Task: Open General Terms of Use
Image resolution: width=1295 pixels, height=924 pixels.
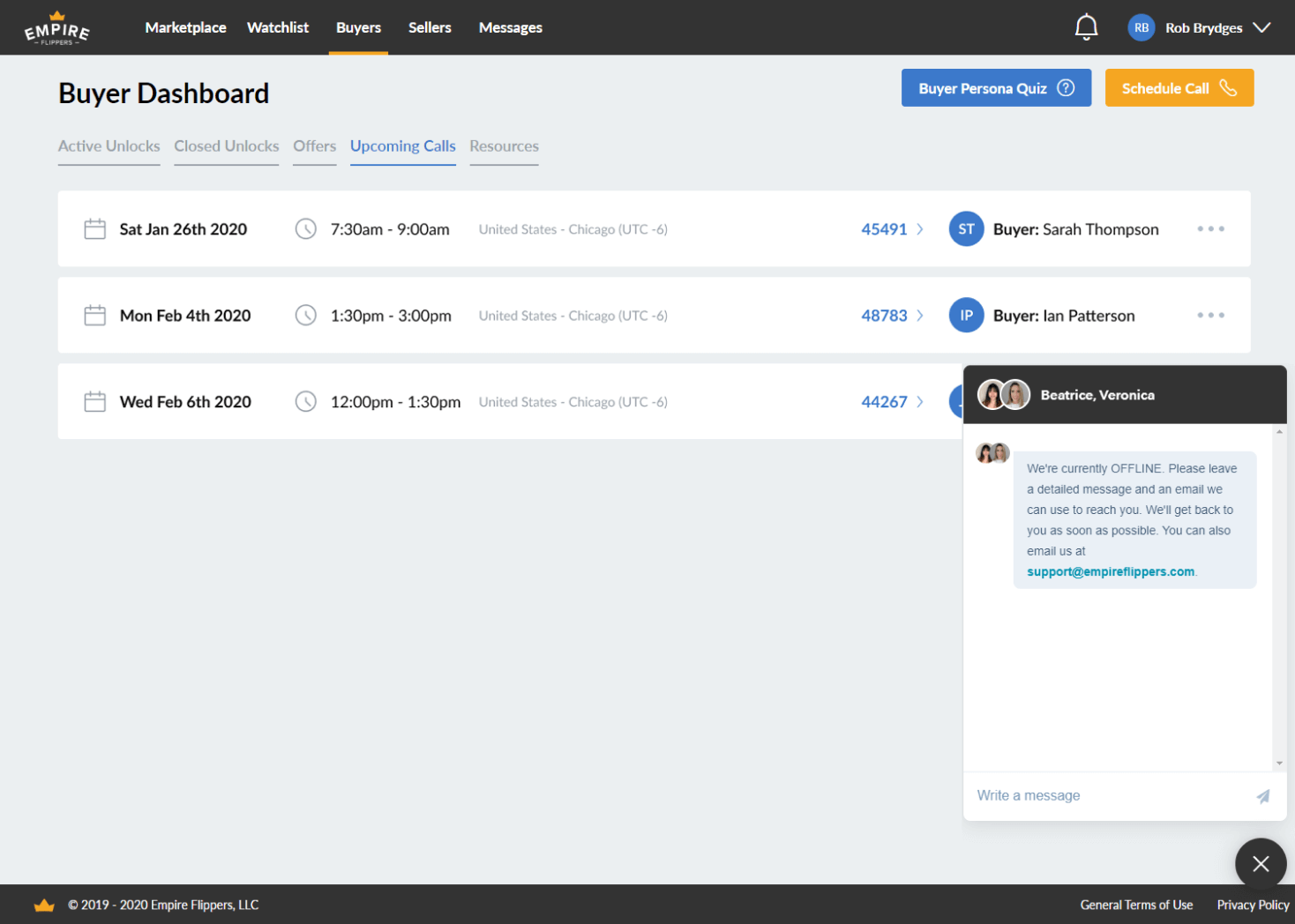Action: 1136,905
